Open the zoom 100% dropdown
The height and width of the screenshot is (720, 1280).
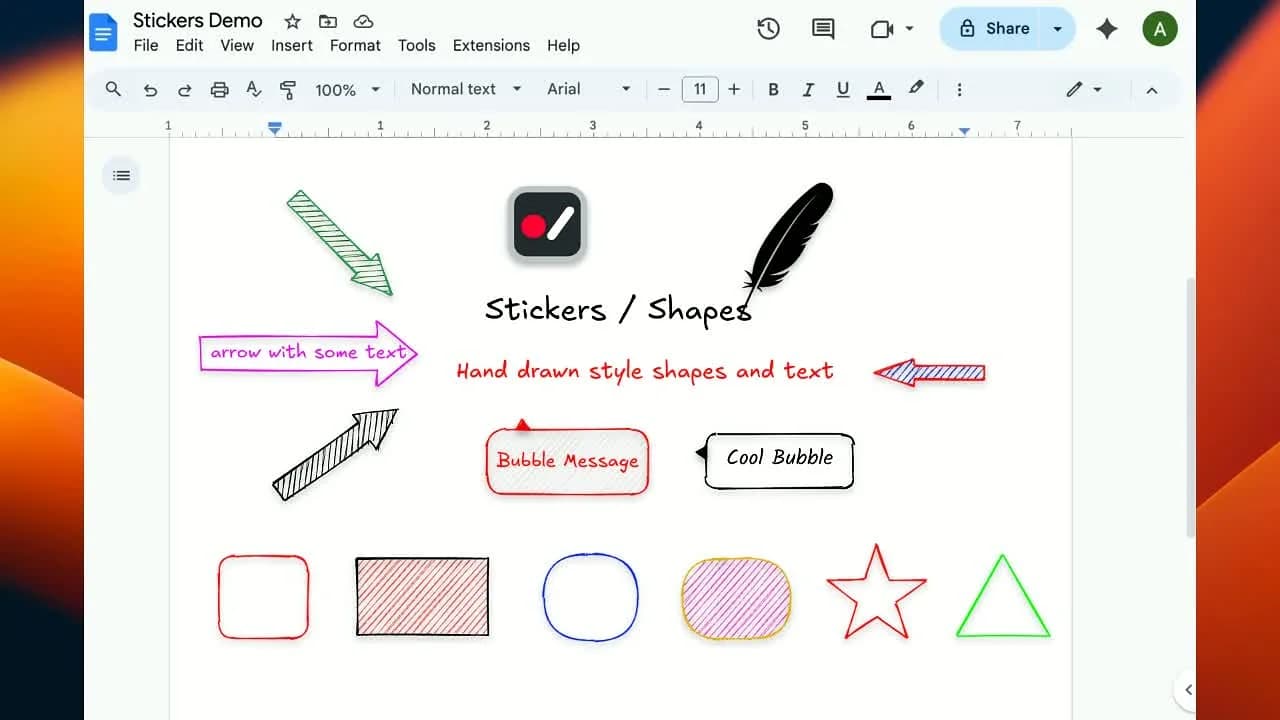tap(347, 90)
